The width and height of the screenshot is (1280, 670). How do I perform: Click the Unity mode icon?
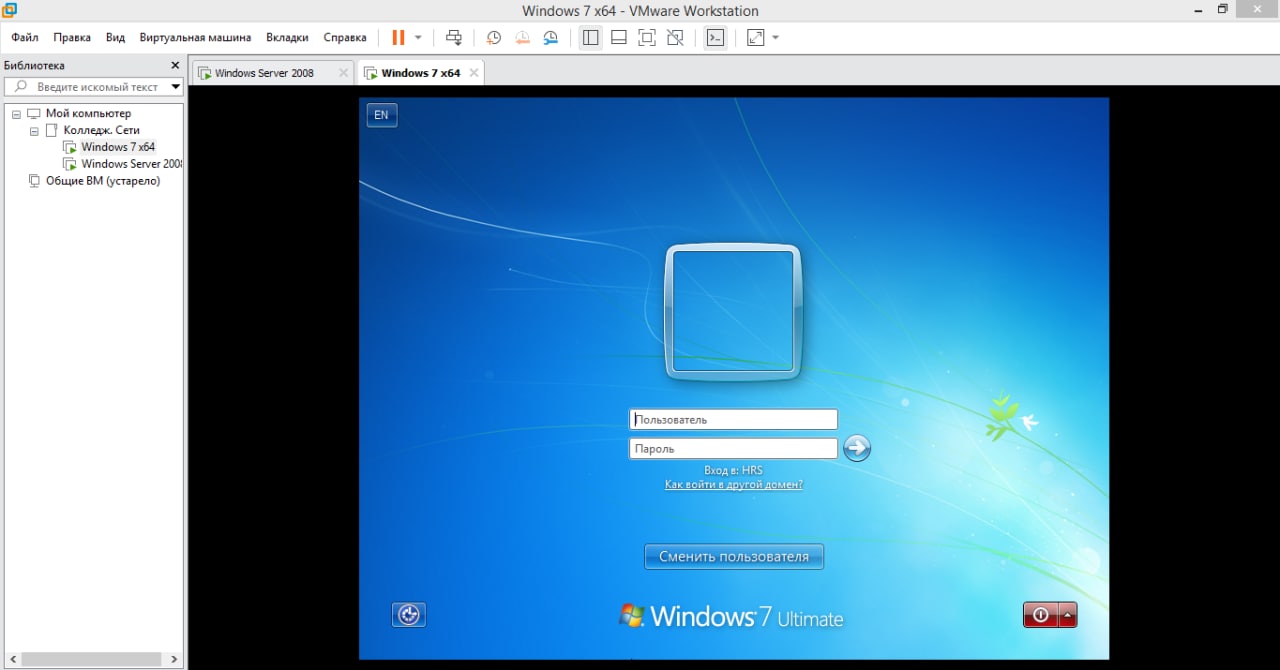(x=675, y=38)
